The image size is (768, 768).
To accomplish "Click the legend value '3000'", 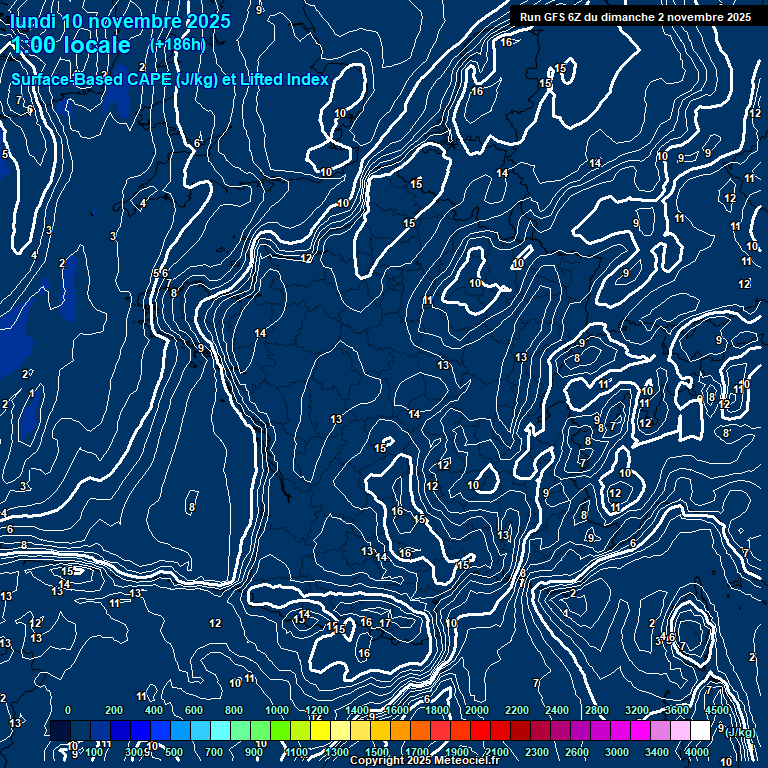I will [x=617, y=752].
